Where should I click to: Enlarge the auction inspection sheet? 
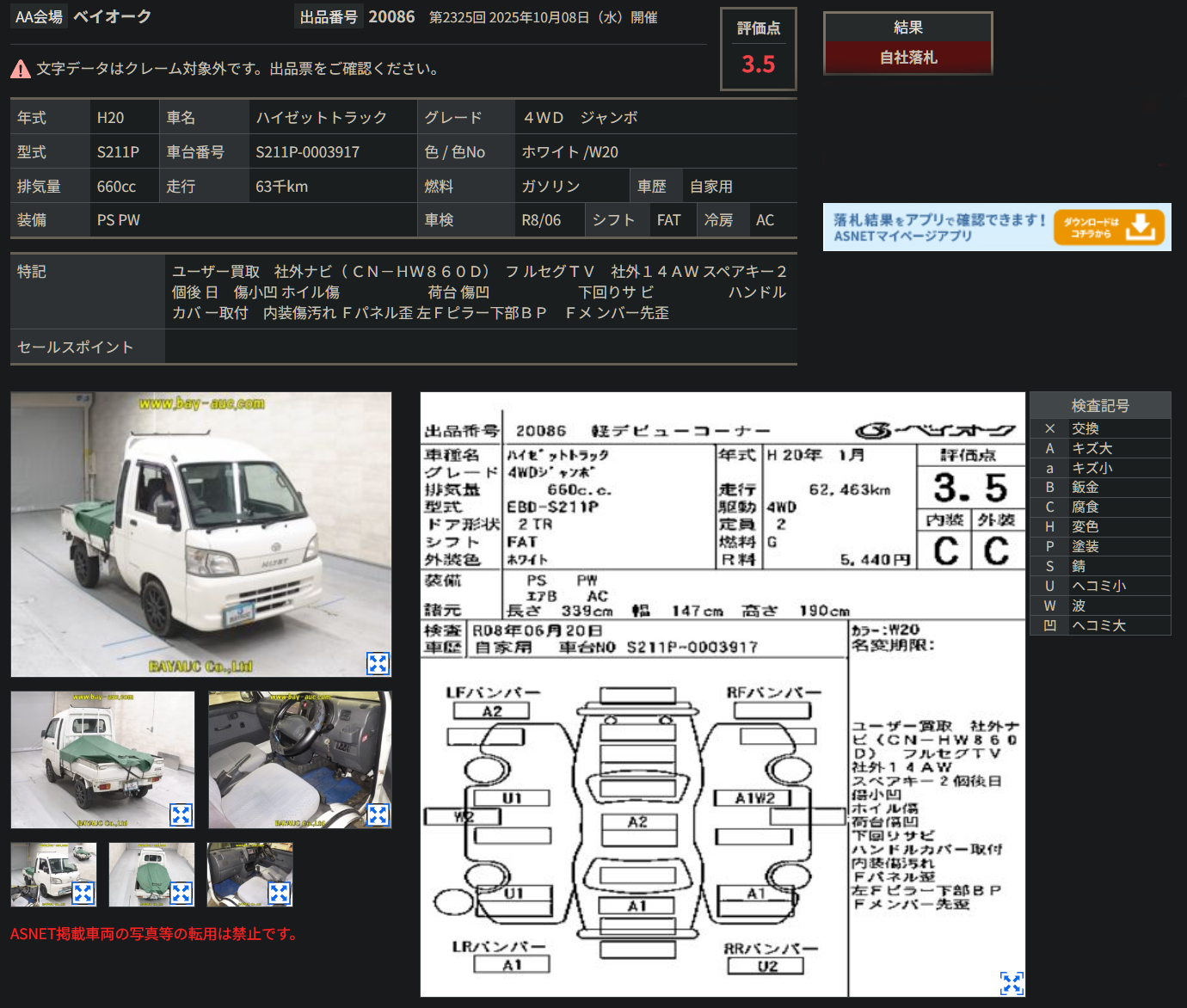pos(1012,983)
